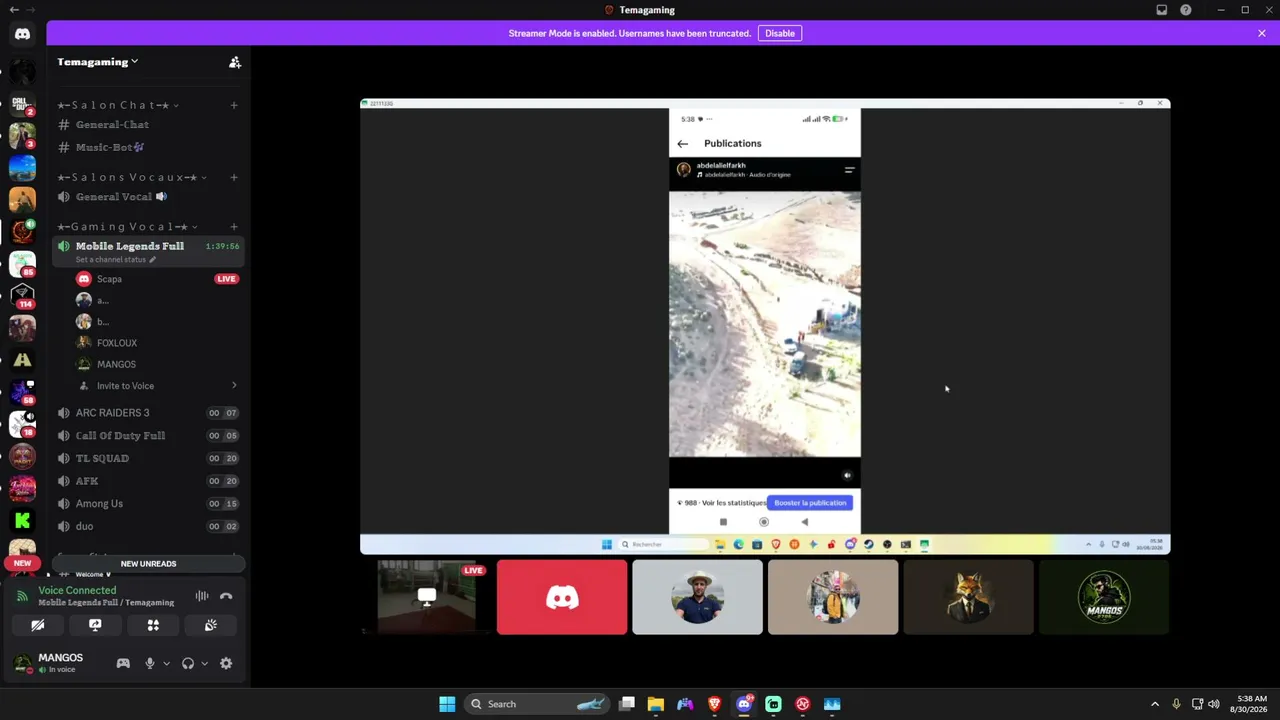Select the live stream thumbnail tile

pos(426,597)
